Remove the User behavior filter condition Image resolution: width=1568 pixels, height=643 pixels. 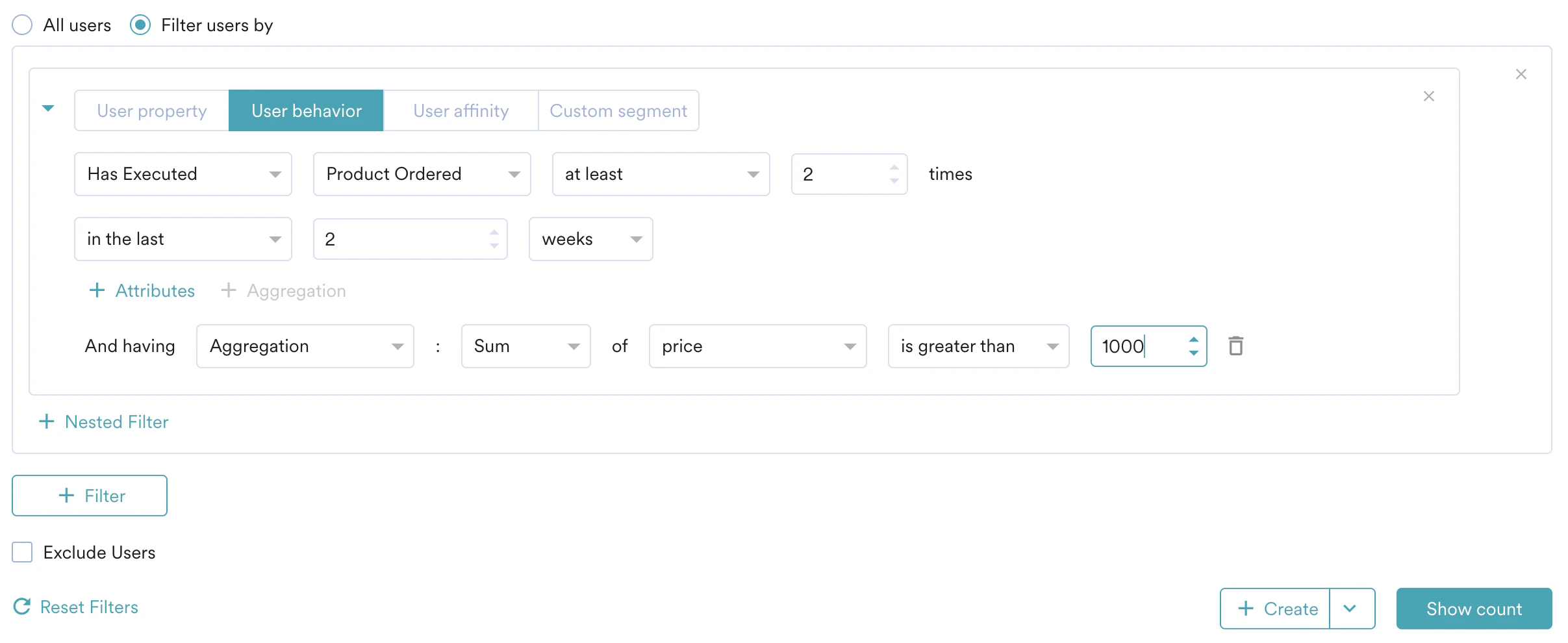[x=1429, y=96]
